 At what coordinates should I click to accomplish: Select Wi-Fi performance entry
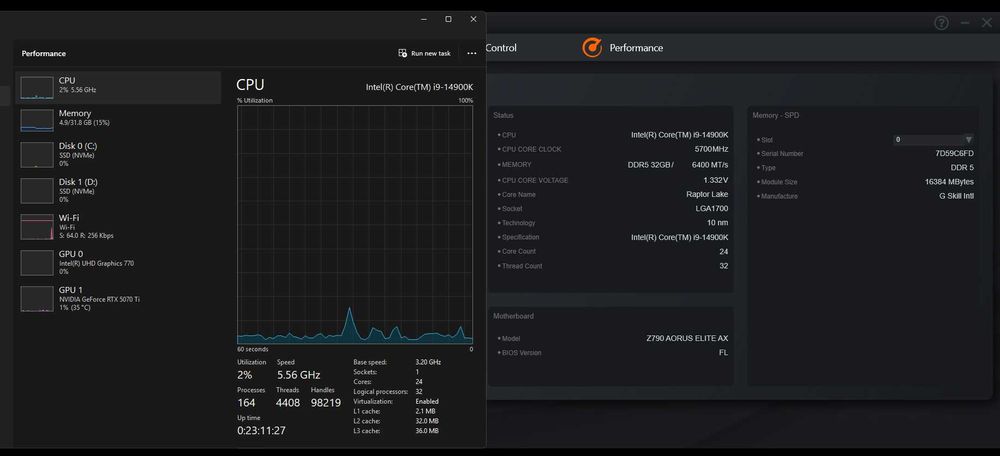(x=118, y=226)
